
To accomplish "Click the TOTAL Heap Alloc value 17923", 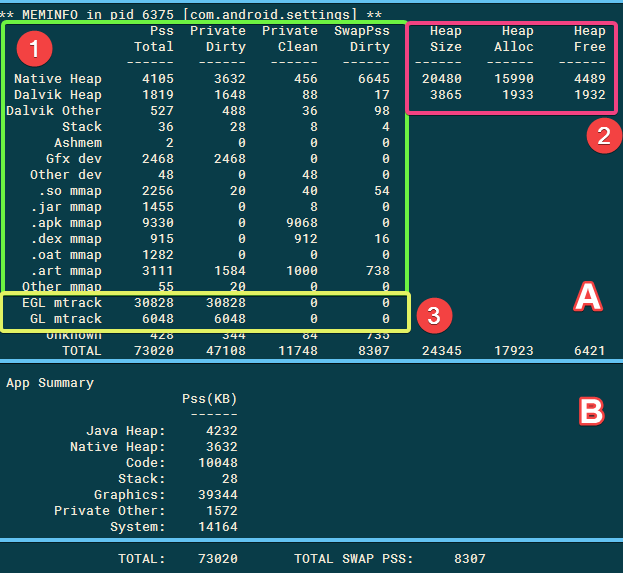I will [514, 351].
